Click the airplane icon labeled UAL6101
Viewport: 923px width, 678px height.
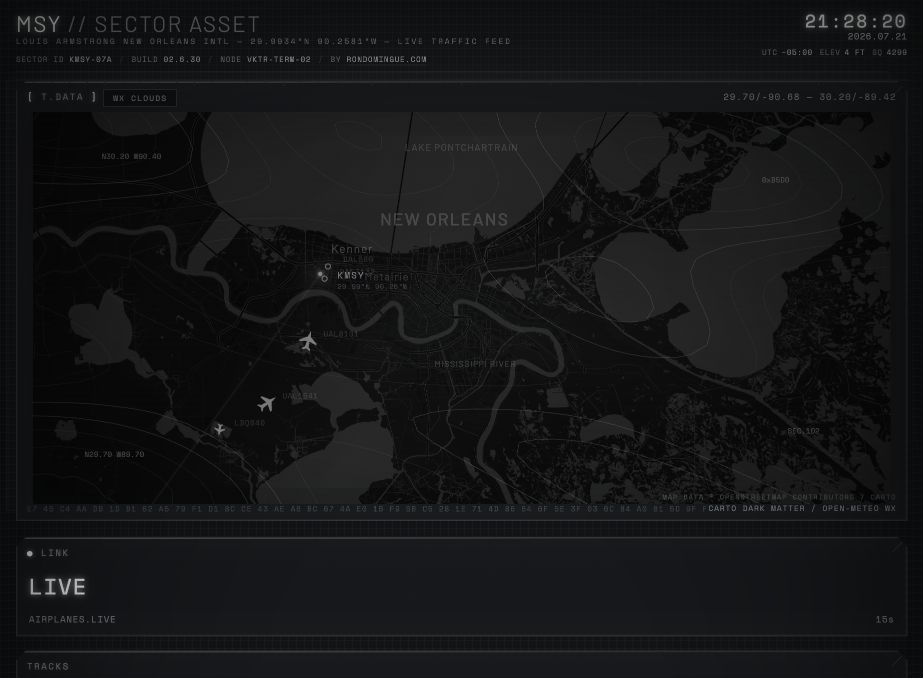[x=307, y=341]
